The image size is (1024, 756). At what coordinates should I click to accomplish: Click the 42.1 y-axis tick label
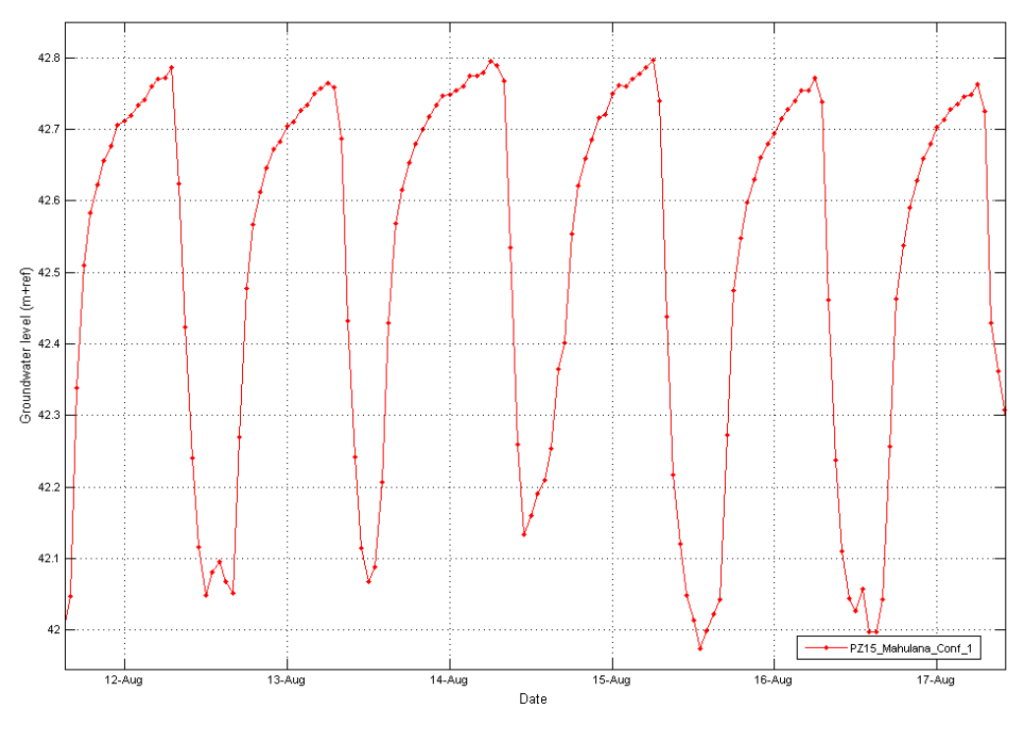coord(48,559)
